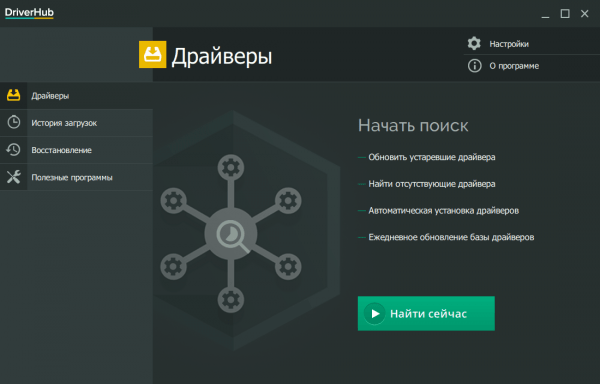
Task: Click the central magnifier search graphic
Action: coord(231,234)
